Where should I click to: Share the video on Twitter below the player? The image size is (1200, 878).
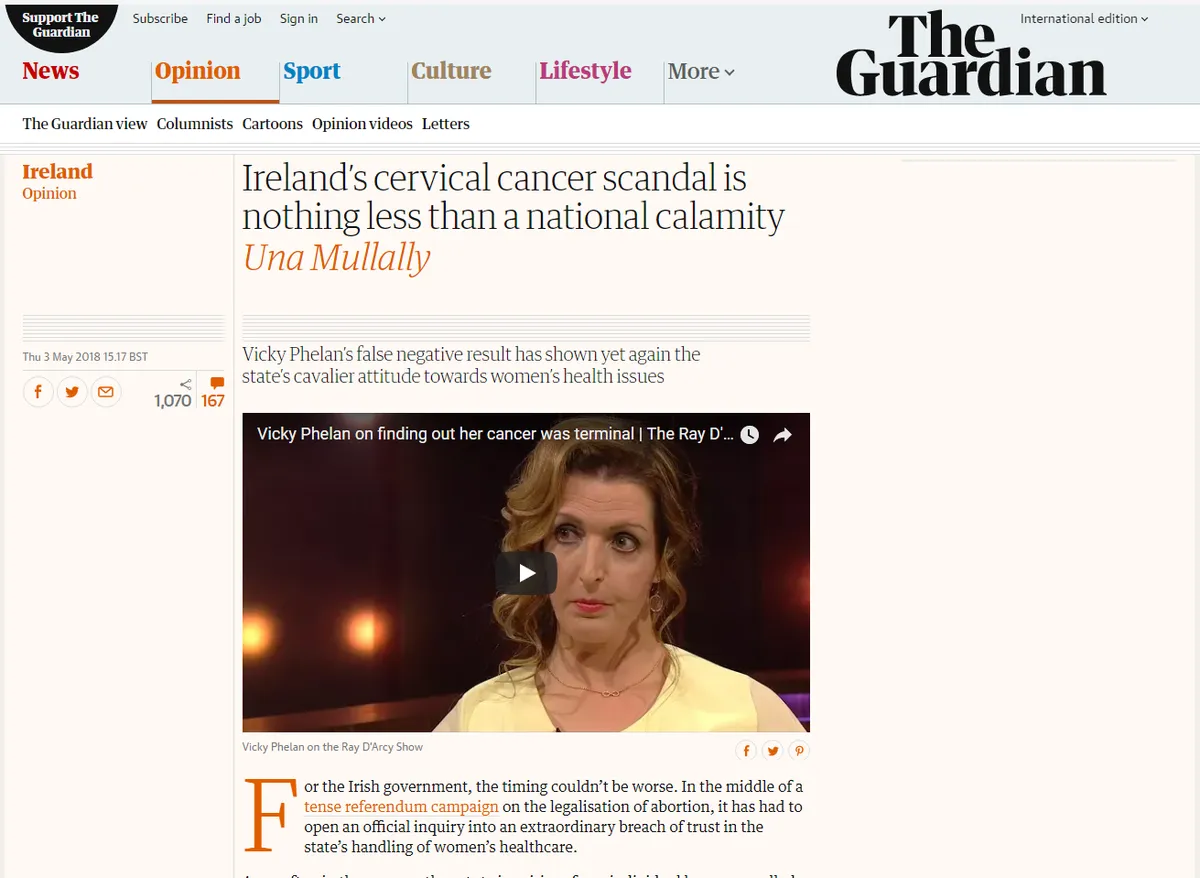coord(772,750)
